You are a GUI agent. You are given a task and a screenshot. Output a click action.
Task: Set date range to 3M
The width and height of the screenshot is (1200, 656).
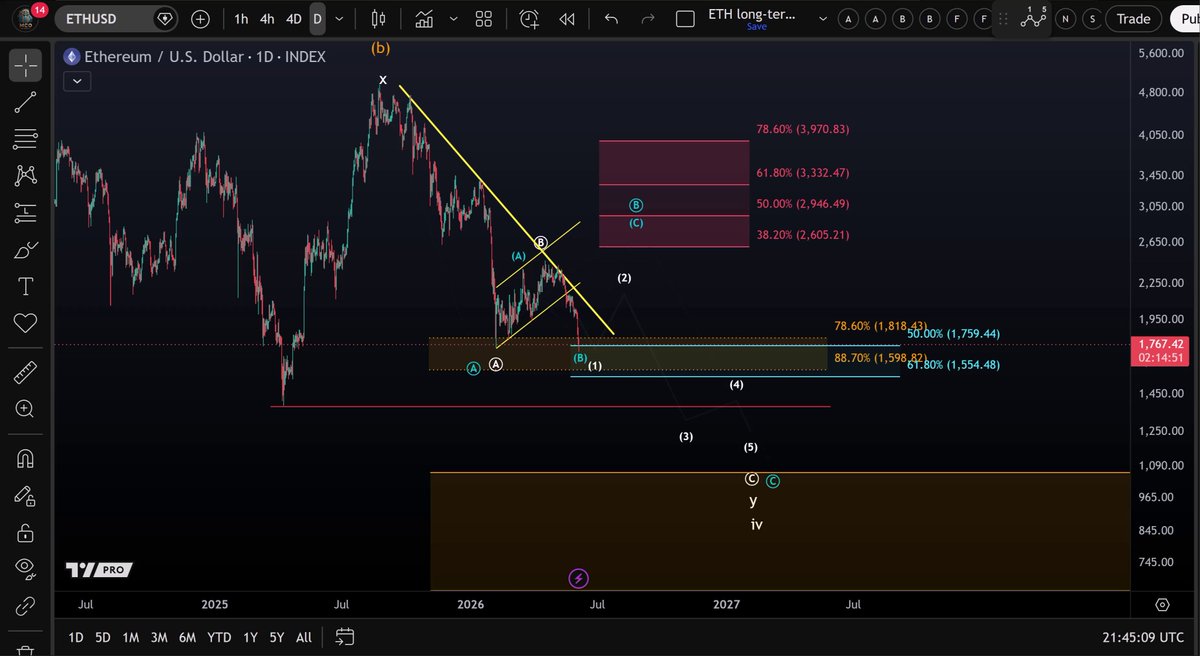[159, 637]
